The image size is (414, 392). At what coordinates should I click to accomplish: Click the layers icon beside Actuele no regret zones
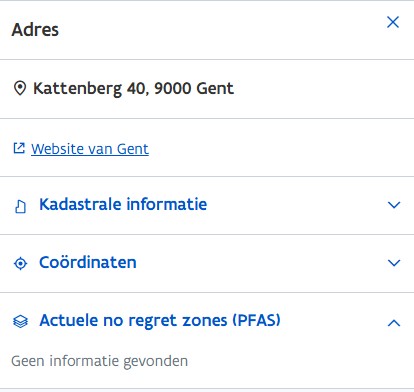click(x=20, y=321)
